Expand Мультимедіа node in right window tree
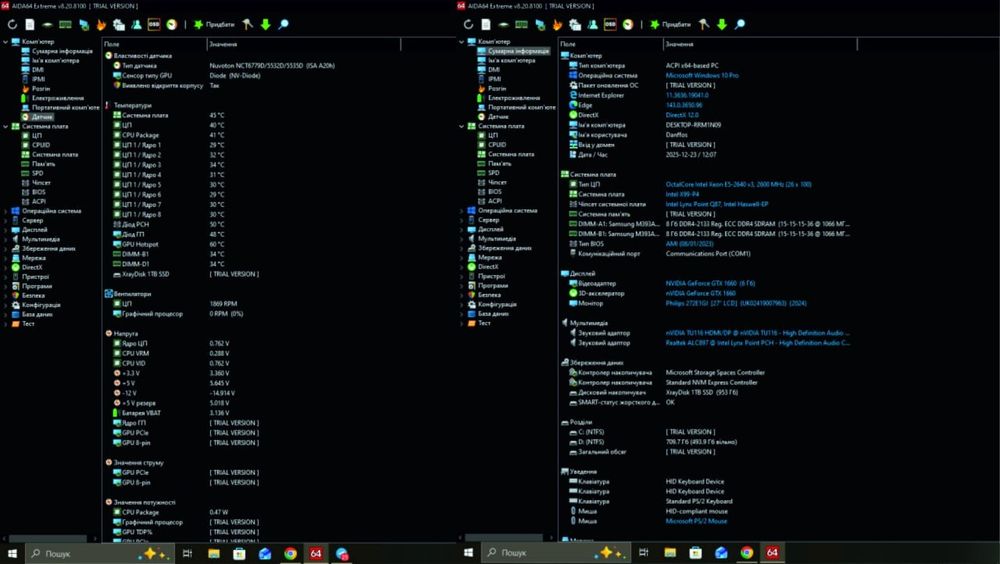The height and width of the screenshot is (564, 1000). [x=462, y=239]
